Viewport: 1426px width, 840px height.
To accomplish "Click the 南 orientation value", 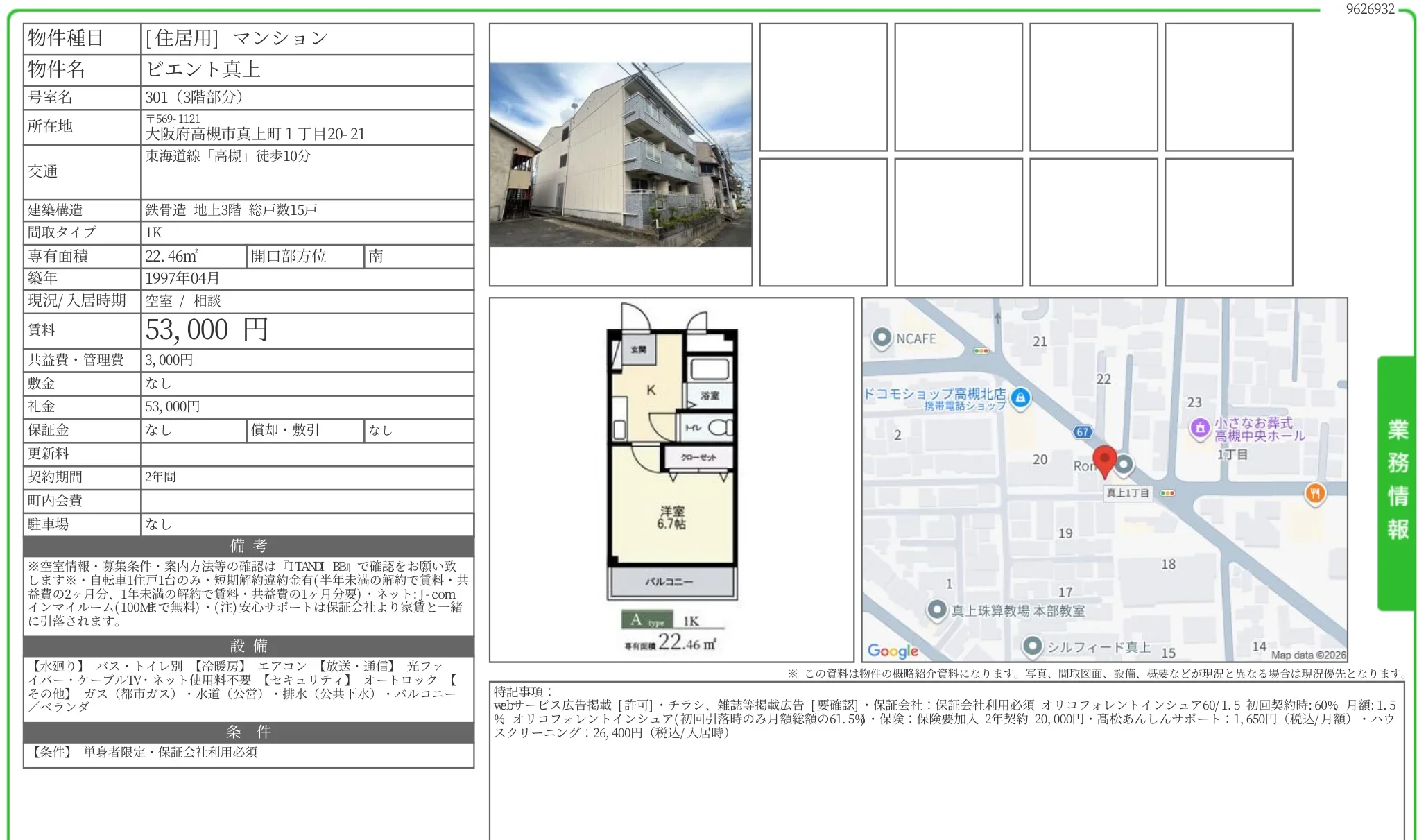I will pos(376,256).
